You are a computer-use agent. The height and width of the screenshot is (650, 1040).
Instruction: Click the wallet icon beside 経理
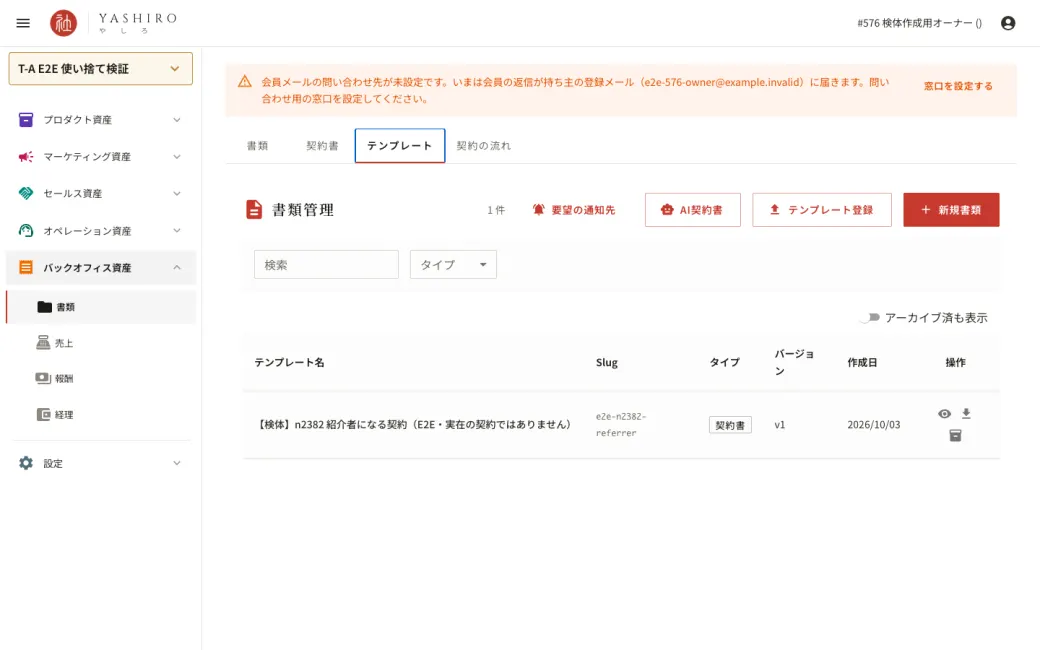point(43,415)
